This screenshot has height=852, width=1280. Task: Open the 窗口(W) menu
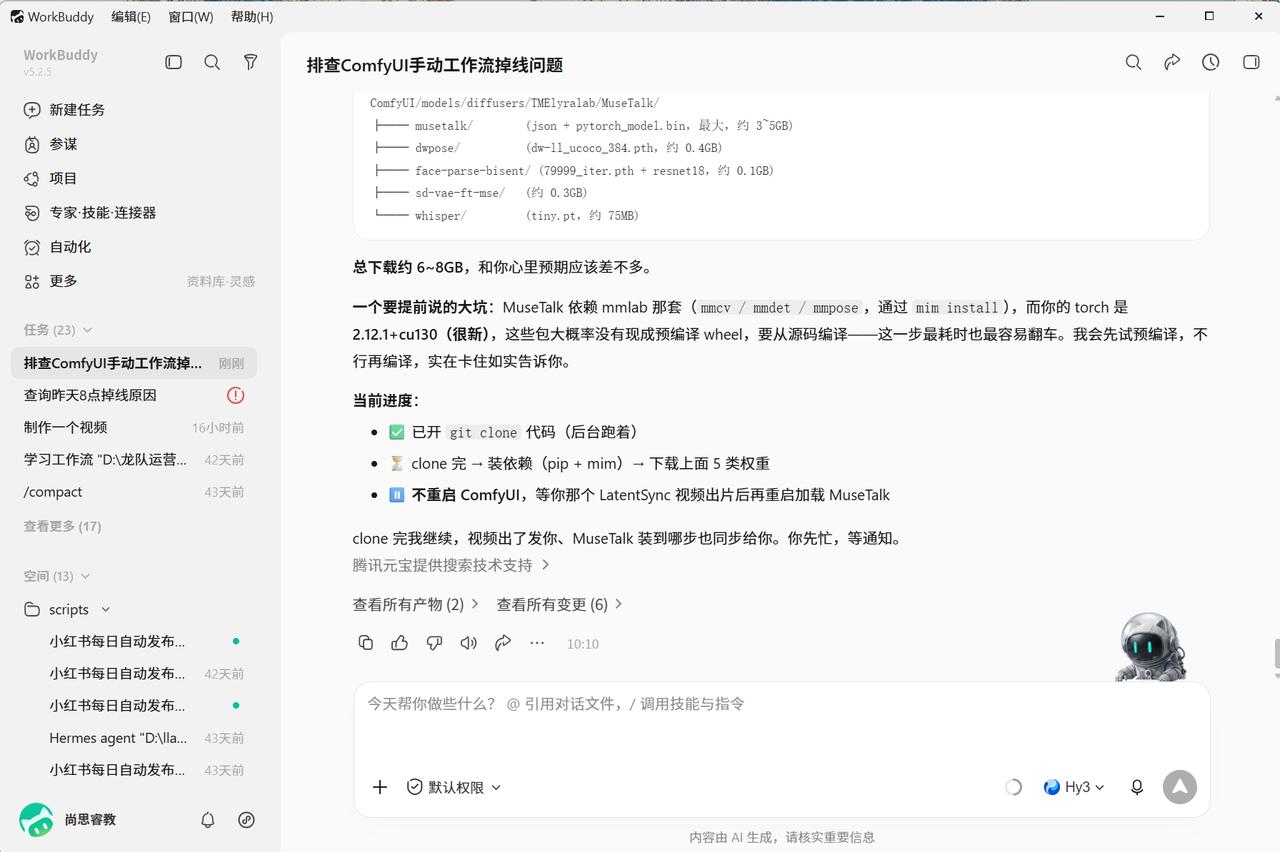point(190,16)
